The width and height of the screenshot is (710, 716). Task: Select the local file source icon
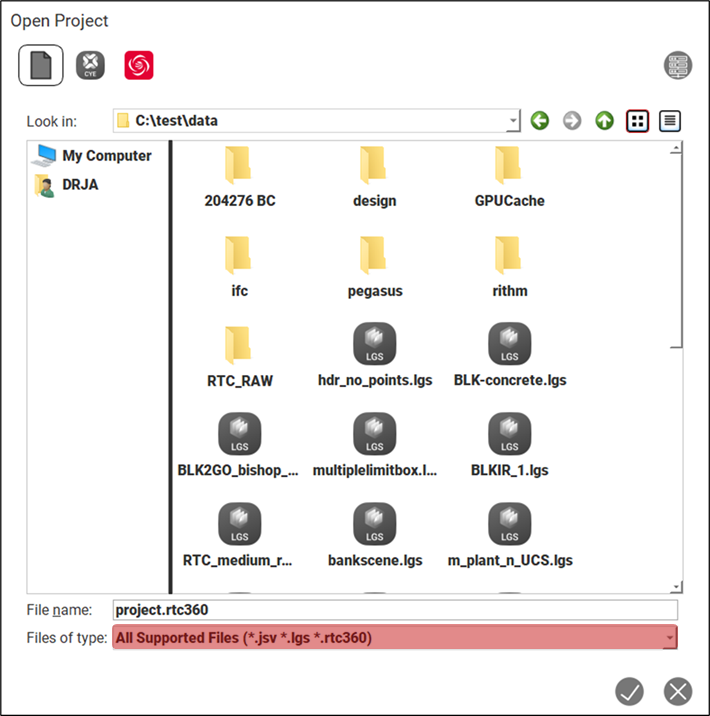point(41,65)
